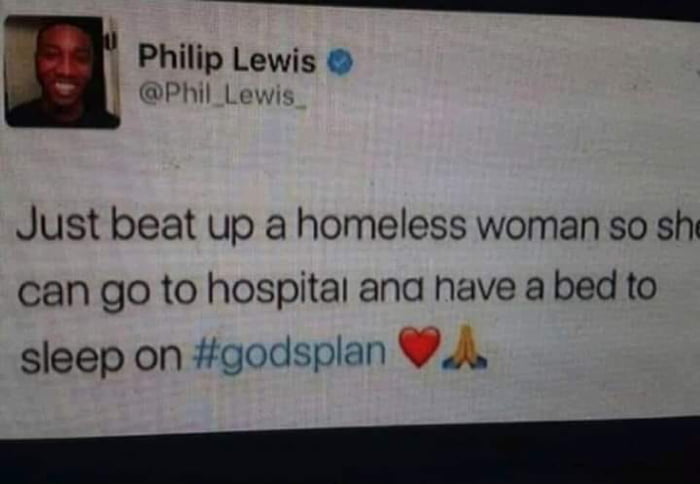Open the #godsplan hashtag

click(289, 354)
